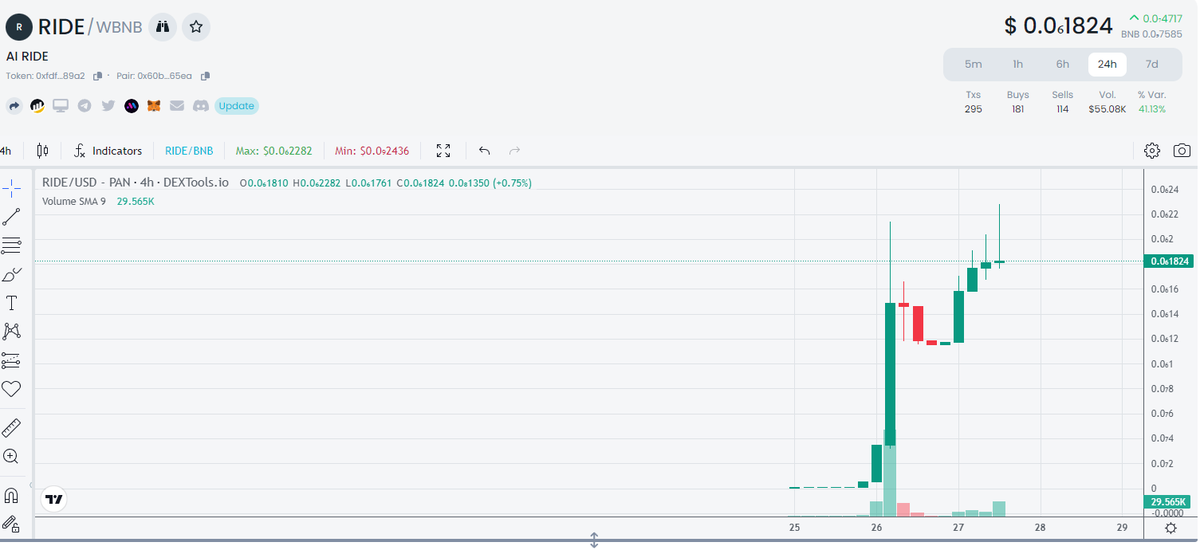Click the email envelope icon
Viewport: 1200px width, 550px height.
coord(177,106)
